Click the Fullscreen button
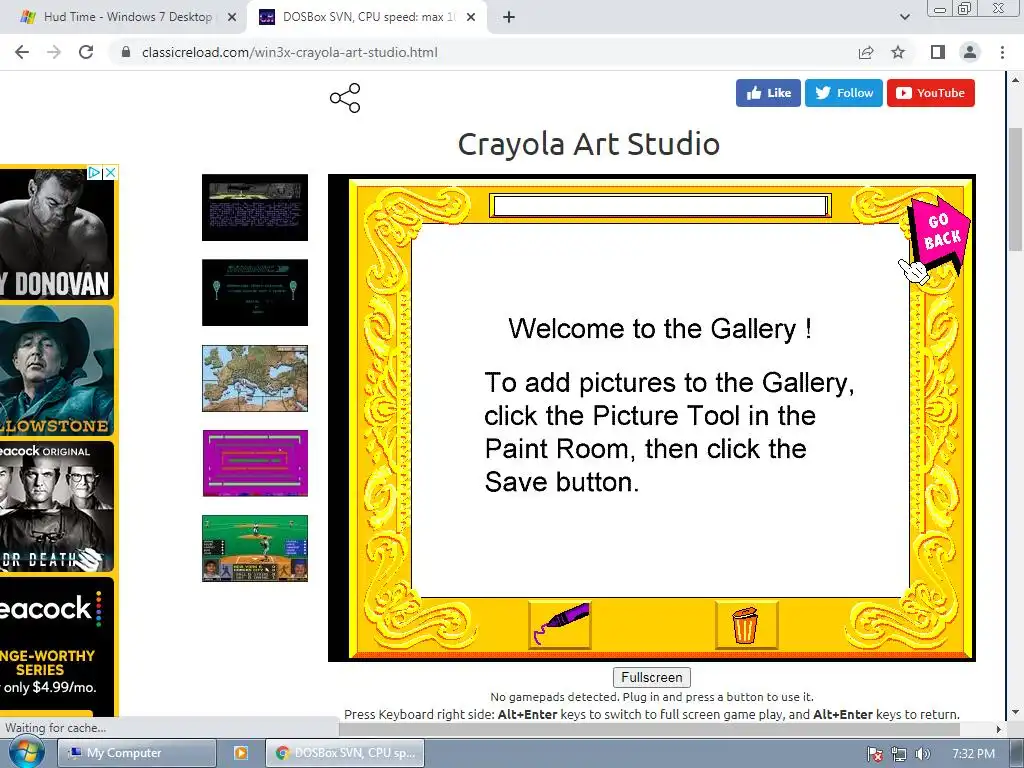Screen dimensions: 1024x768 pos(652,677)
